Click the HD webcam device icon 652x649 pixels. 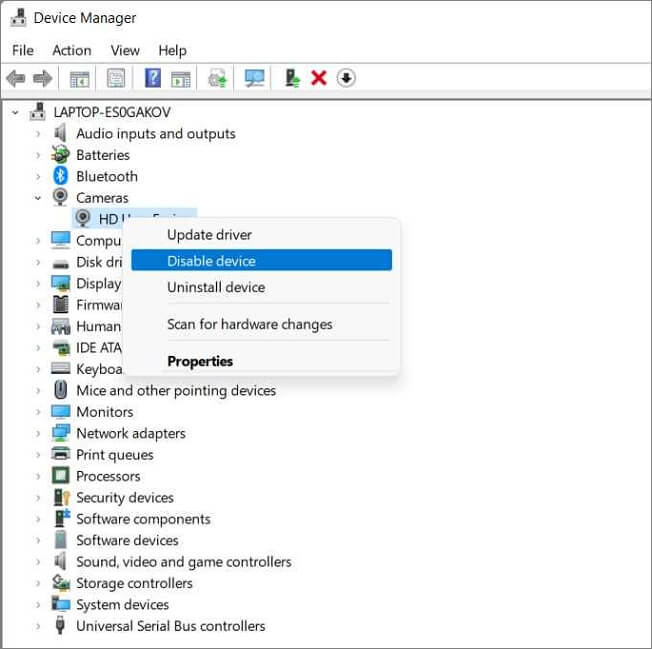tap(83, 218)
